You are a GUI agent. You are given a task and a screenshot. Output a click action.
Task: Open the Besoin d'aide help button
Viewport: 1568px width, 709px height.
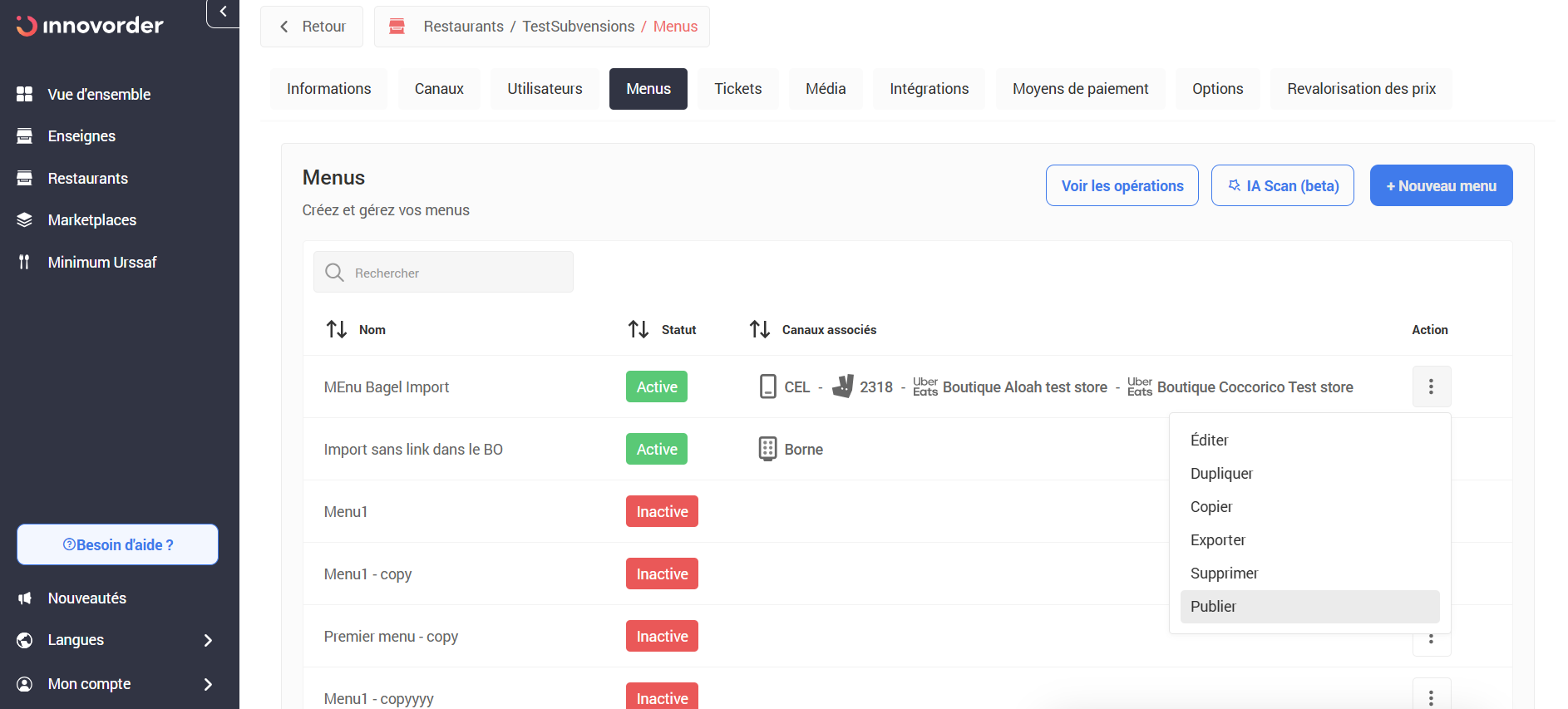coord(117,545)
